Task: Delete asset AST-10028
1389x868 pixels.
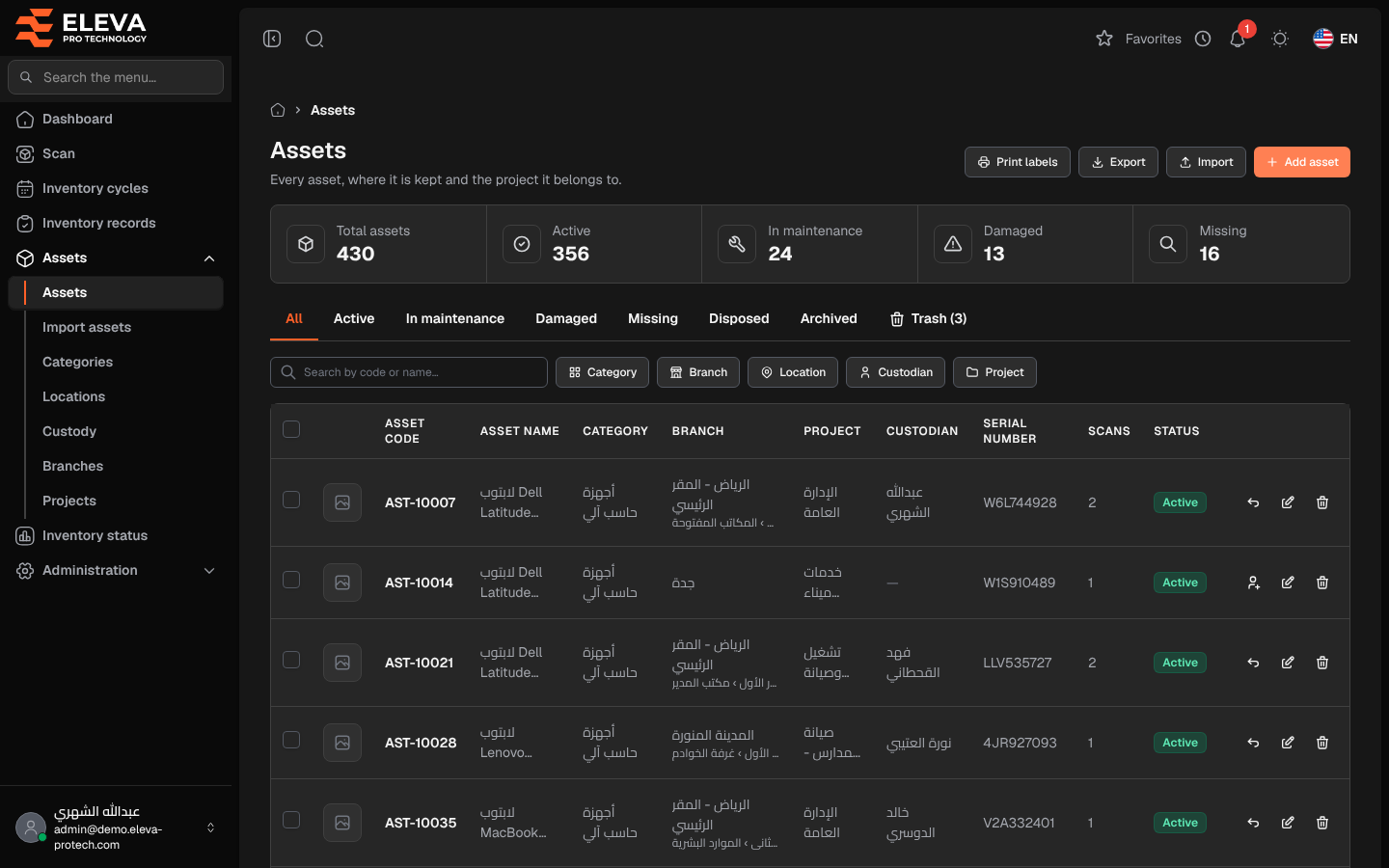Action: coord(1322,743)
